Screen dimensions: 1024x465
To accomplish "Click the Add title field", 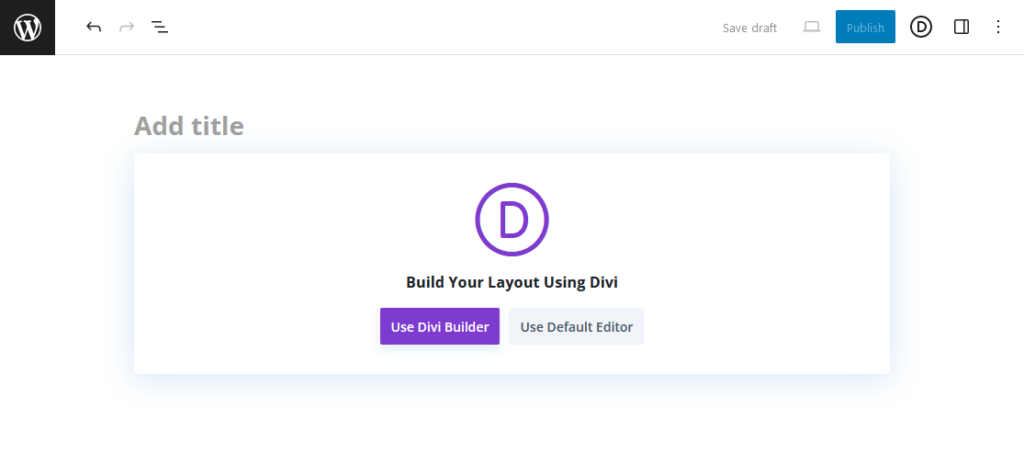I will (511, 126).
